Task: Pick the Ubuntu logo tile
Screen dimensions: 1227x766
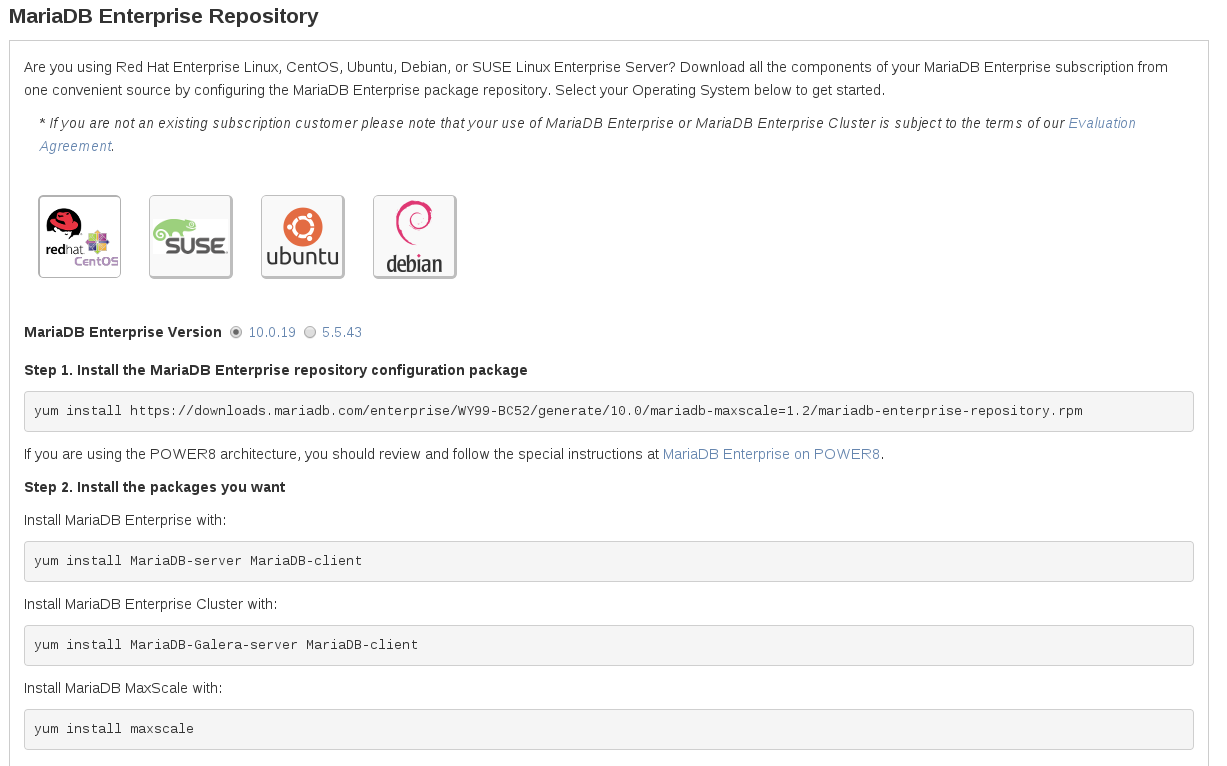Action: coord(303,237)
